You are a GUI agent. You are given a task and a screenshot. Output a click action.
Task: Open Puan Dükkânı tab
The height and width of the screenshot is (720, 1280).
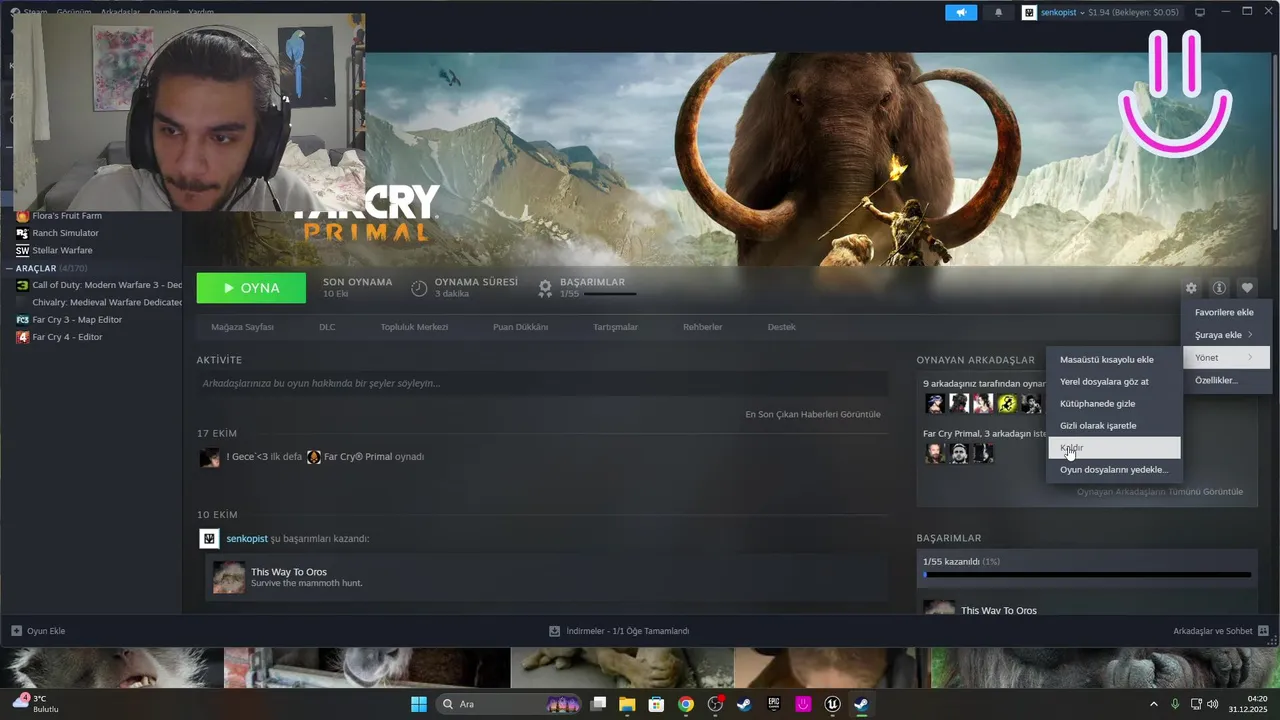(520, 327)
